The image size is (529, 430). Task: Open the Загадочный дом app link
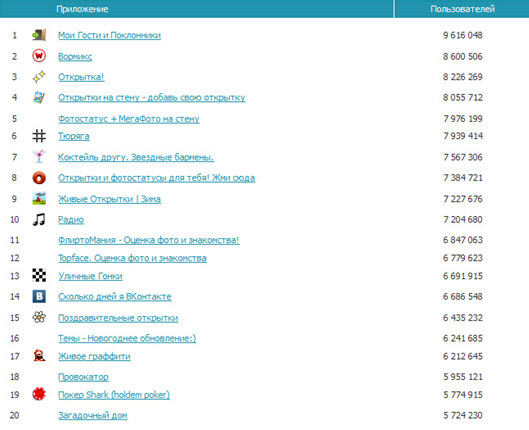coord(93,415)
